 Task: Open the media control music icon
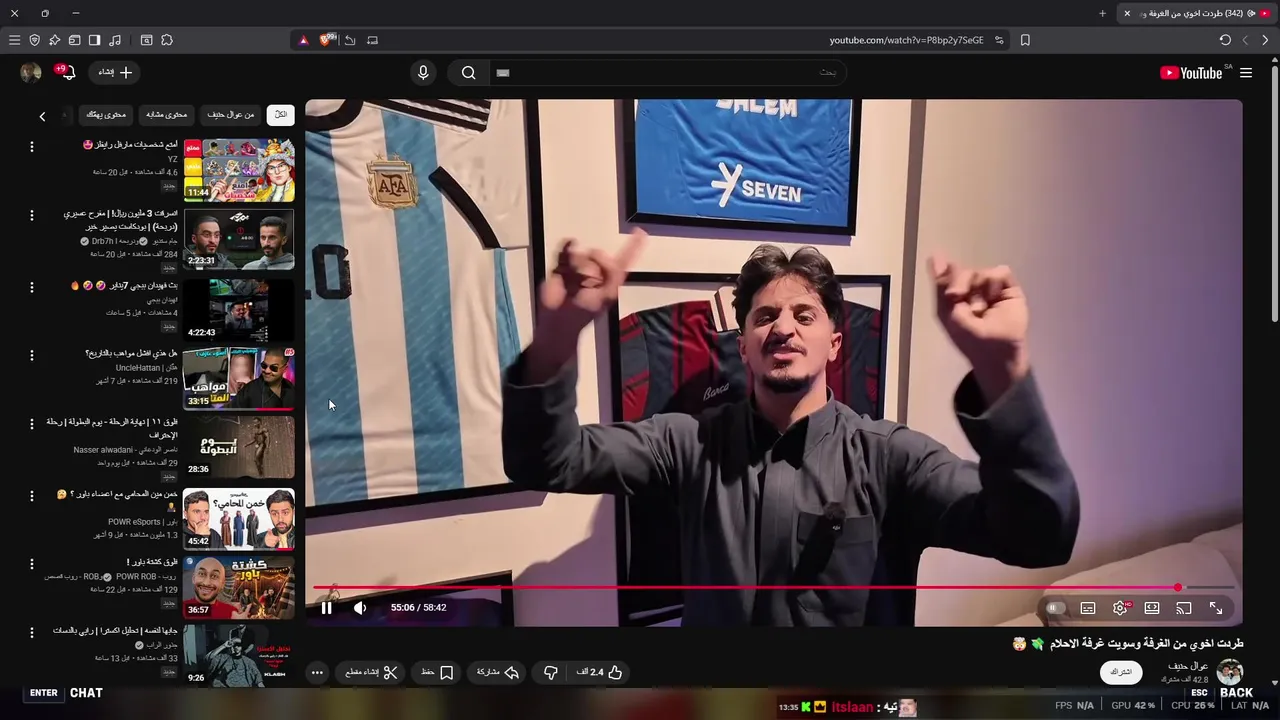click(114, 40)
